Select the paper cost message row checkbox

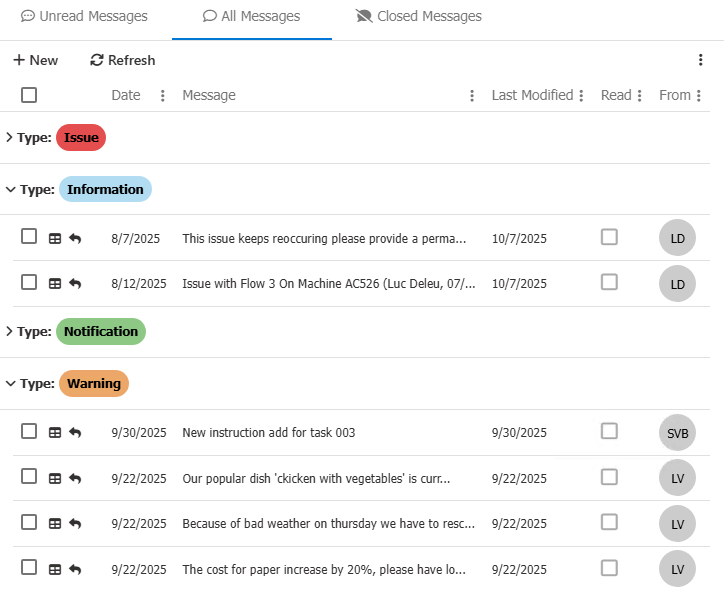[x=29, y=567]
